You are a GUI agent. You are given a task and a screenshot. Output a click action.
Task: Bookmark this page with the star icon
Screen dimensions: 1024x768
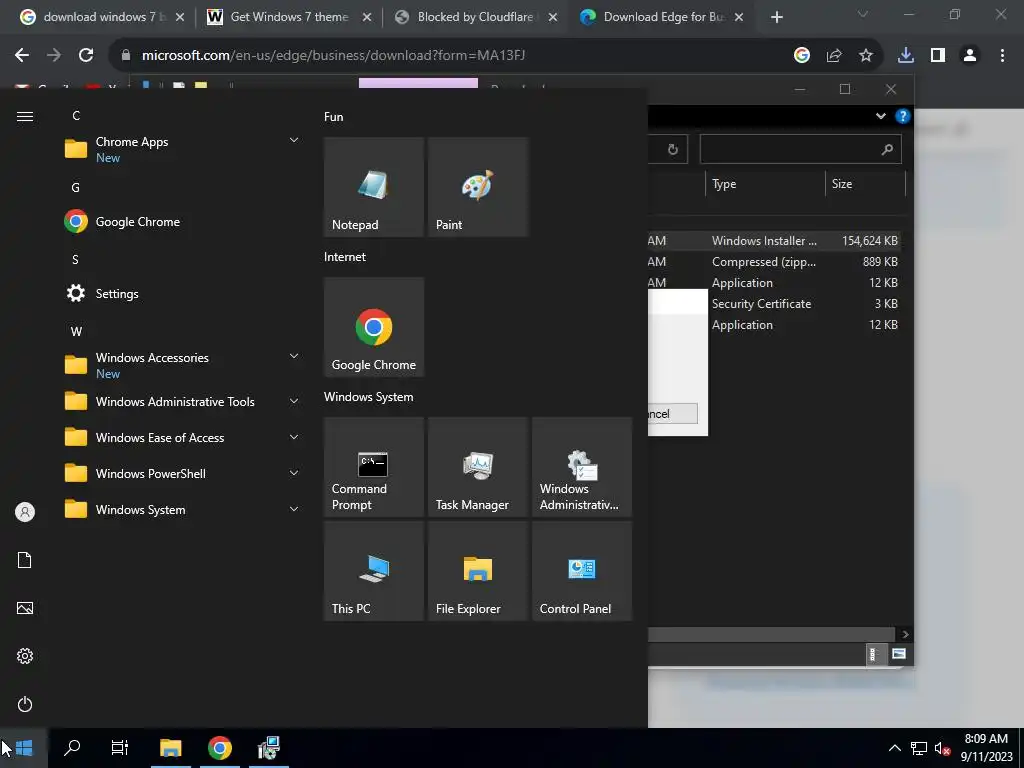tap(866, 56)
